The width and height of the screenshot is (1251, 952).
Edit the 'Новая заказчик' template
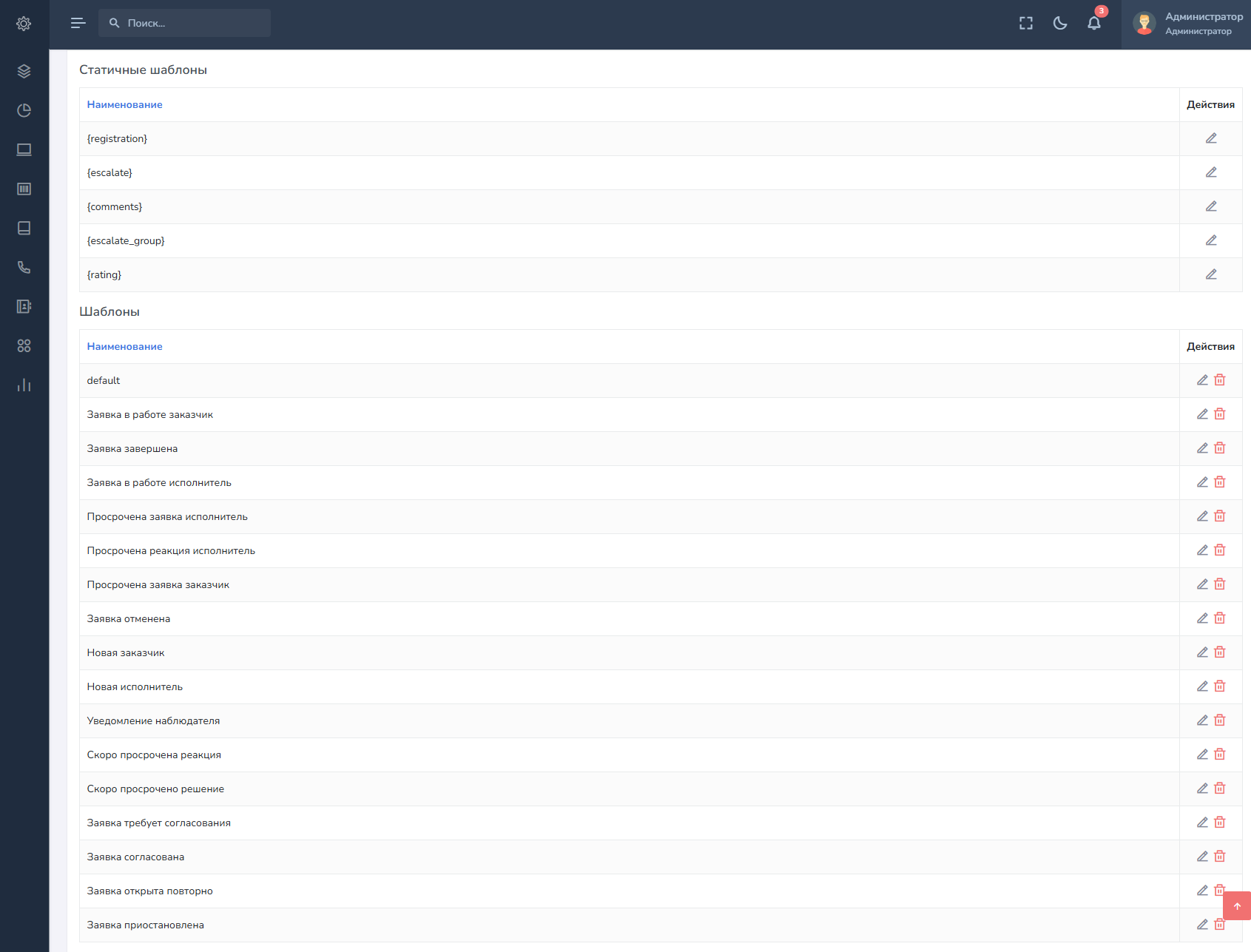tap(1202, 652)
